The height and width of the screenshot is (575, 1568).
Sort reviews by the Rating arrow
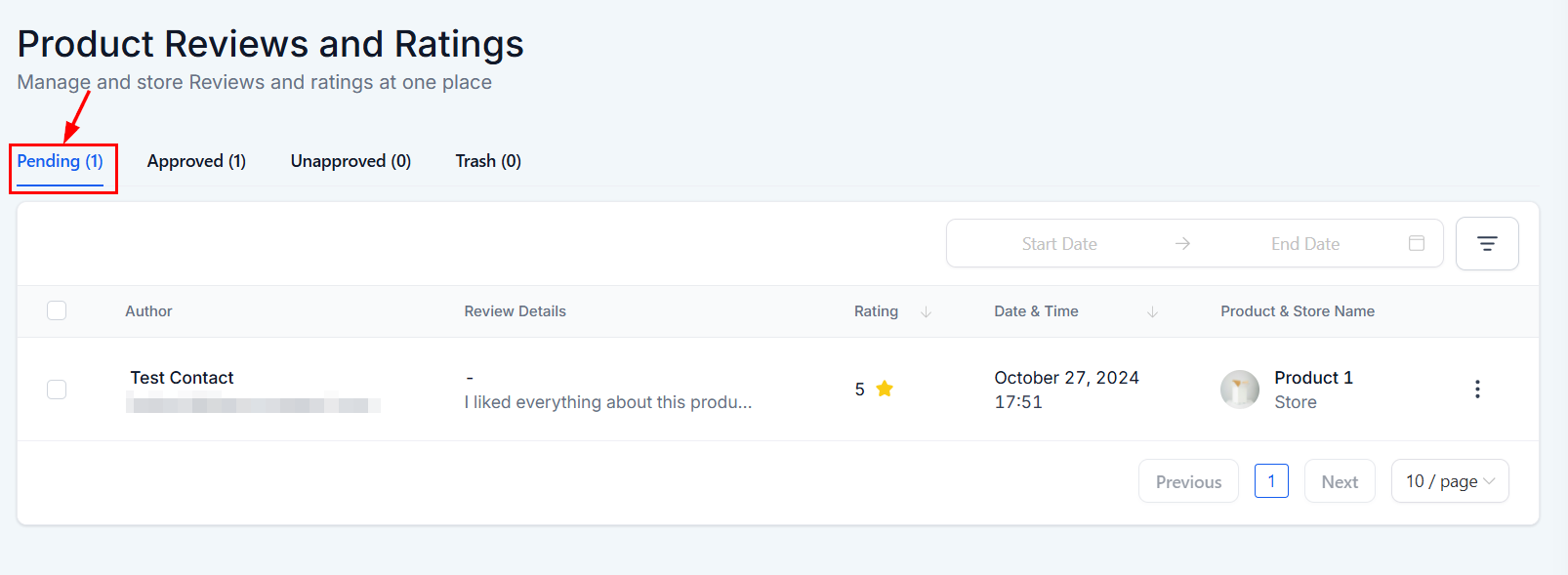click(926, 311)
